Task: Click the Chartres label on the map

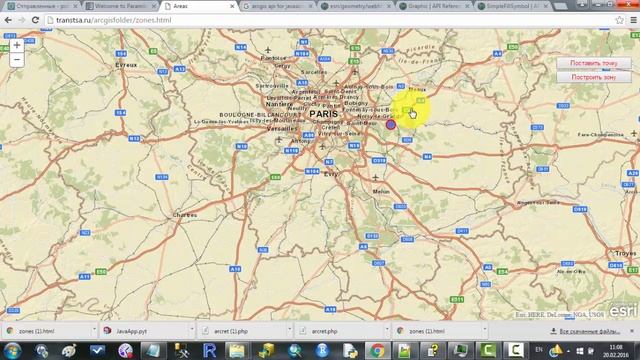Action: (185, 215)
